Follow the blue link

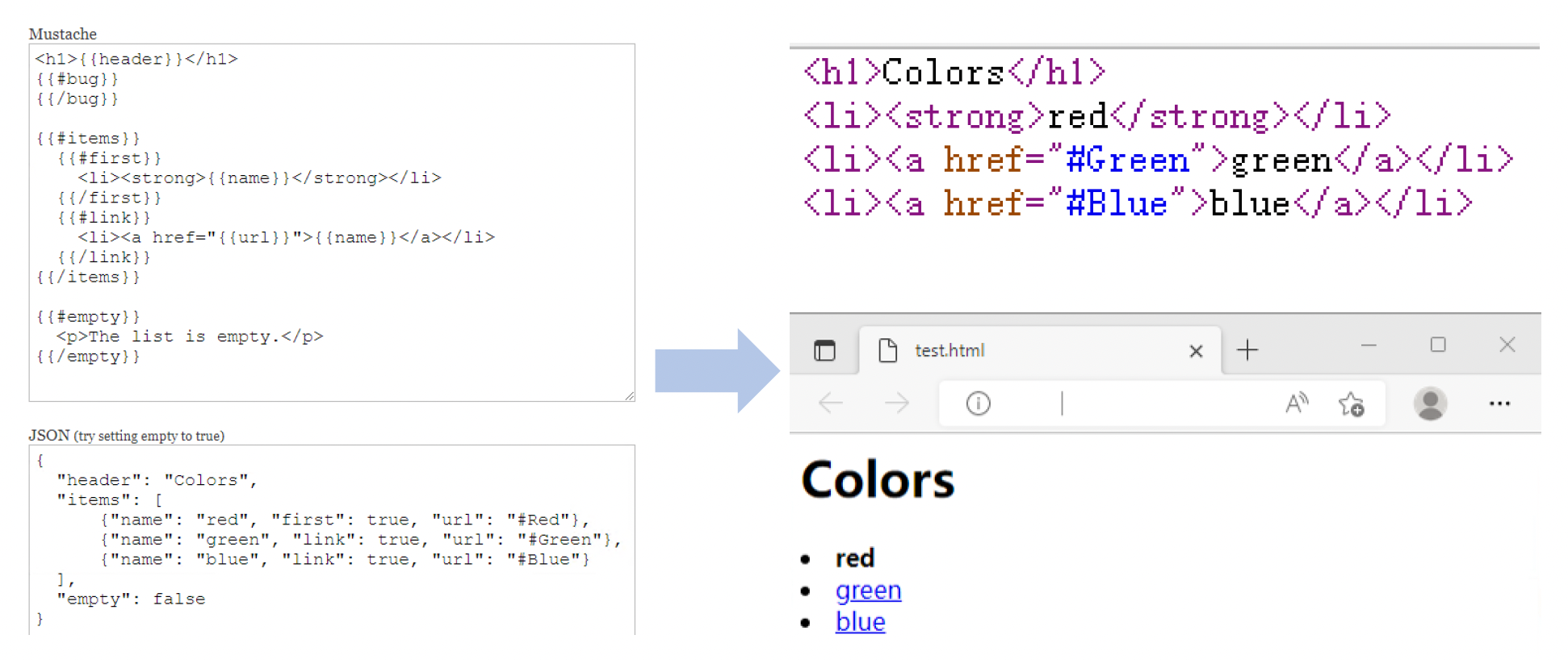click(x=860, y=622)
